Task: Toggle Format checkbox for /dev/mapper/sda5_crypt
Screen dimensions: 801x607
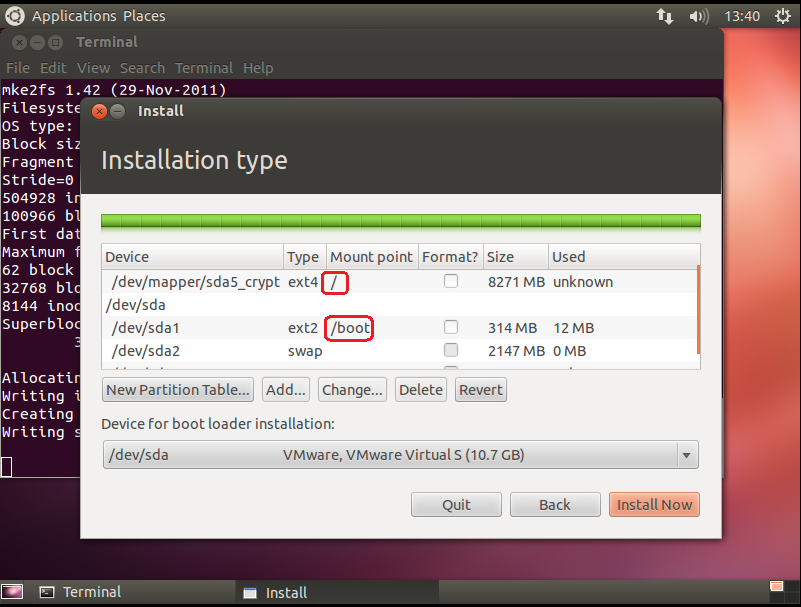Action: (451, 282)
